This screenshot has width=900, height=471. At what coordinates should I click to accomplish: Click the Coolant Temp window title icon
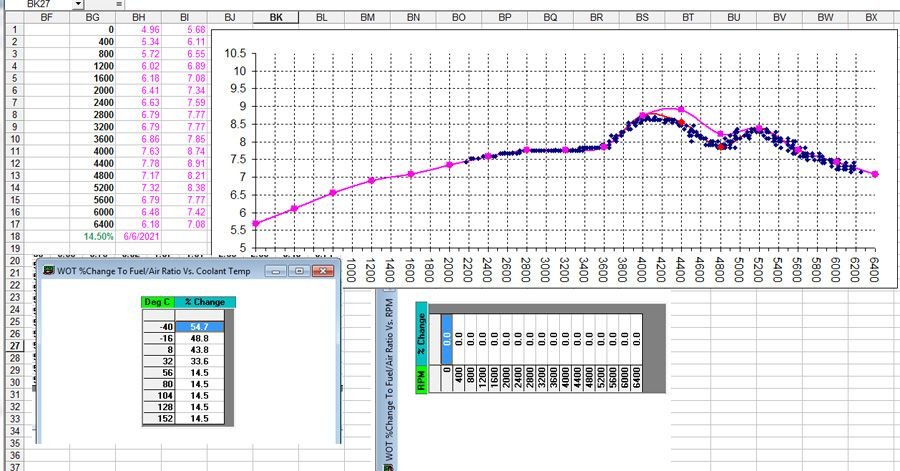pyautogui.click(x=46, y=271)
